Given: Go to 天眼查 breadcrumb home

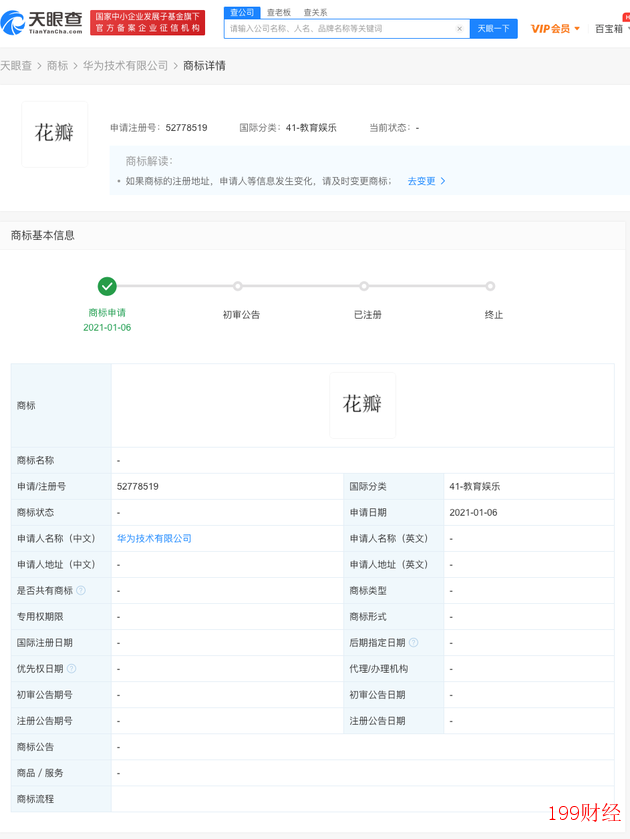Looking at the screenshot, I should [16, 66].
